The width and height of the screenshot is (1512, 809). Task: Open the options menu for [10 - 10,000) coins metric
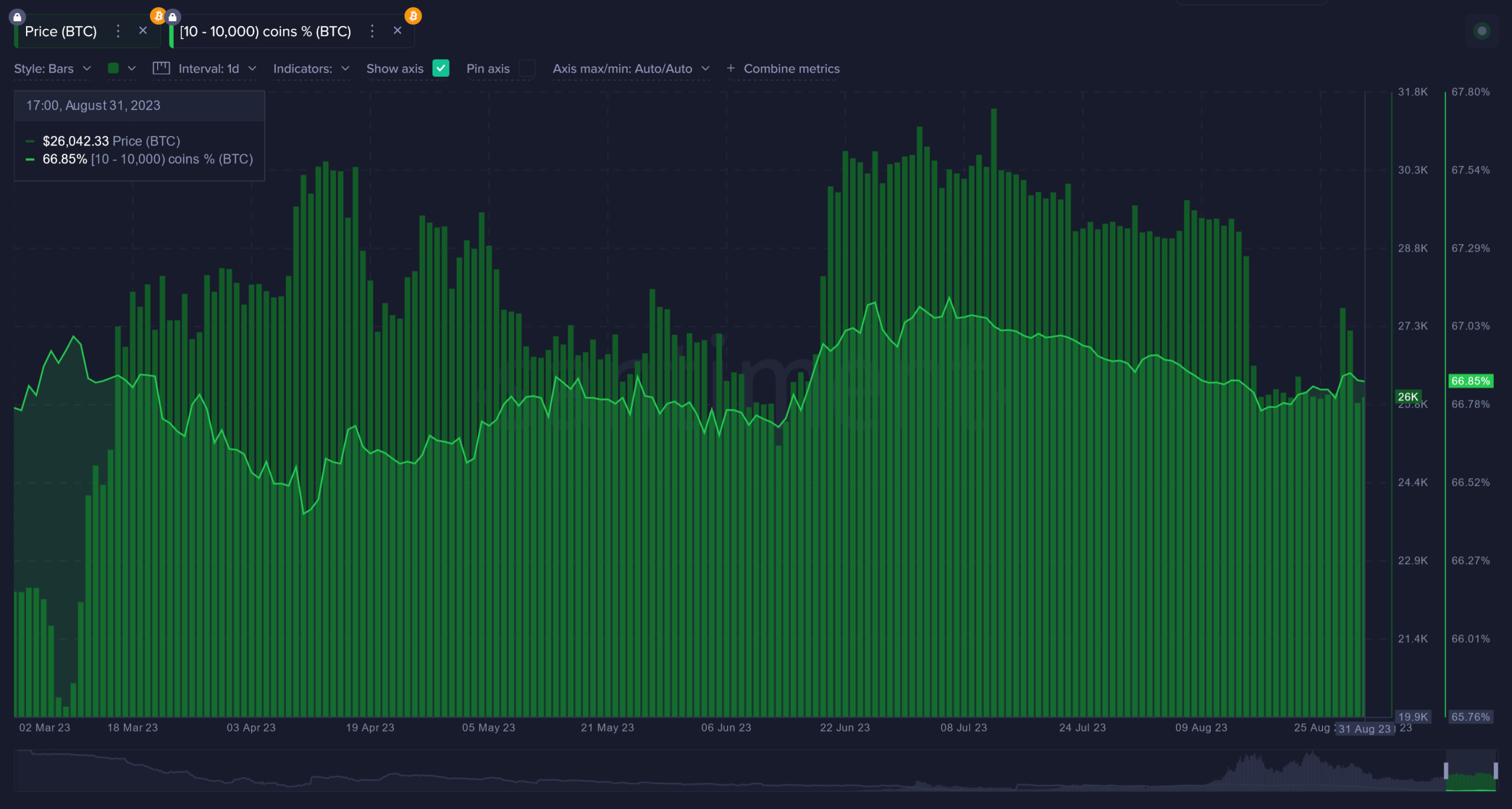pyautogui.click(x=372, y=31)
